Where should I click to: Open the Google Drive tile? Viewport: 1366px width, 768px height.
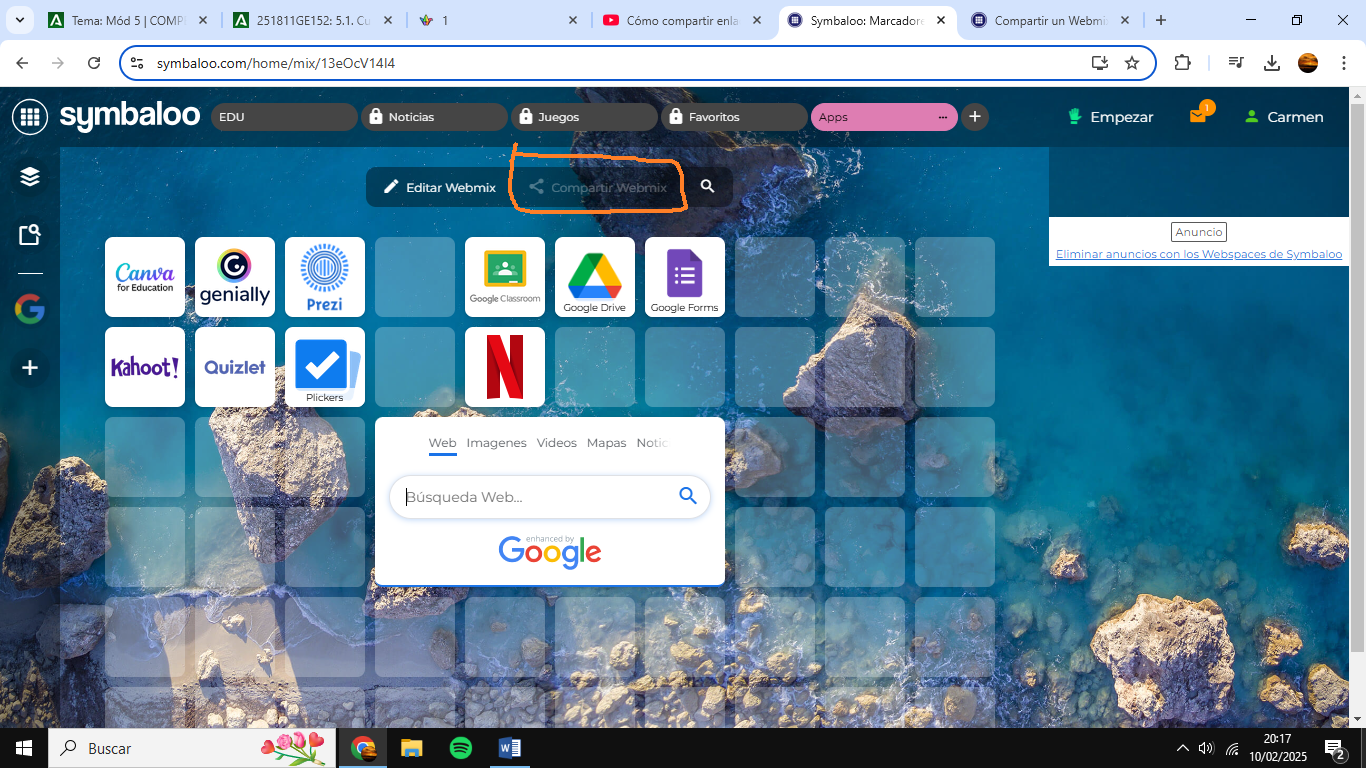(x=595, y=277)
